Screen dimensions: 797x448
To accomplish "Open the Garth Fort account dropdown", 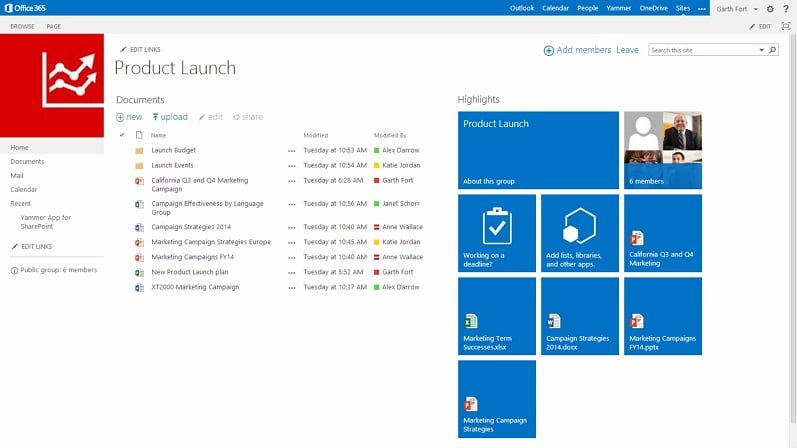I will [737, 9].
